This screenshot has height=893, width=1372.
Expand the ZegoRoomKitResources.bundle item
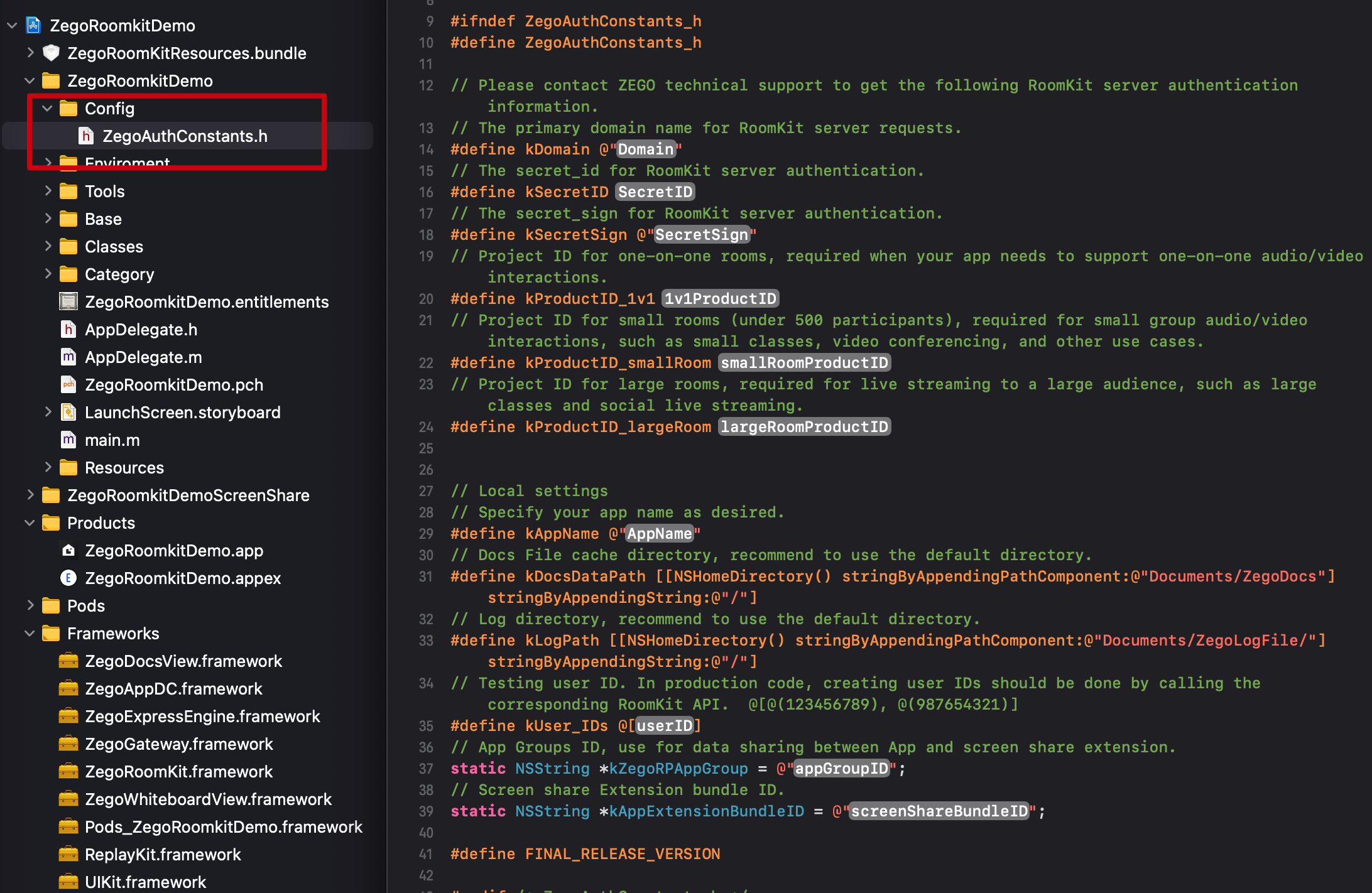click(x=30, y=53)
